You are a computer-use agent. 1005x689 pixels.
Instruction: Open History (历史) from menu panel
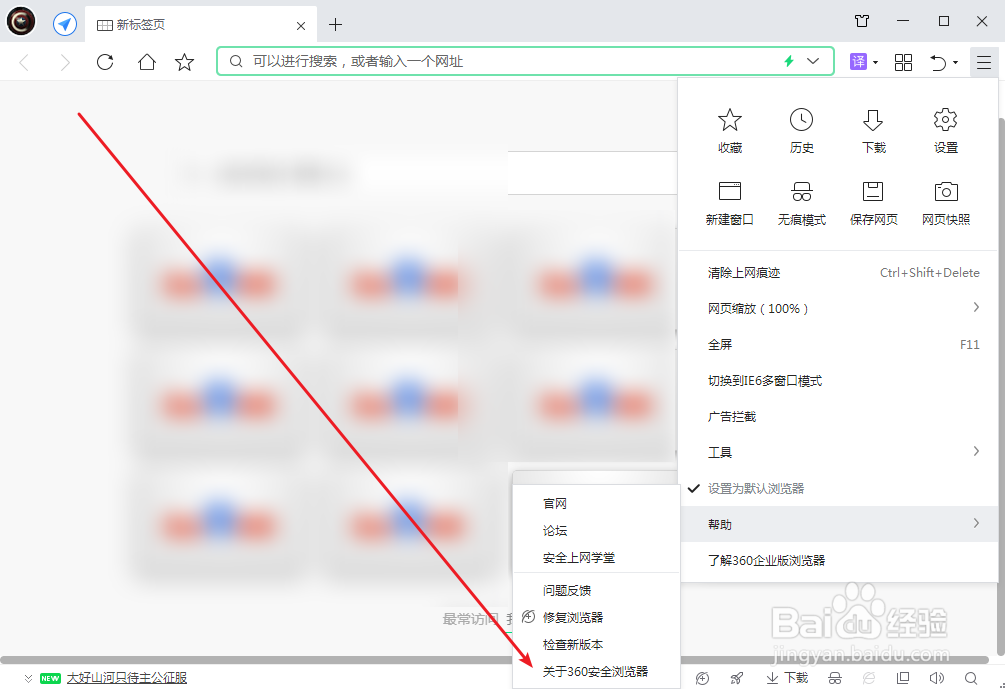point(801,131)
